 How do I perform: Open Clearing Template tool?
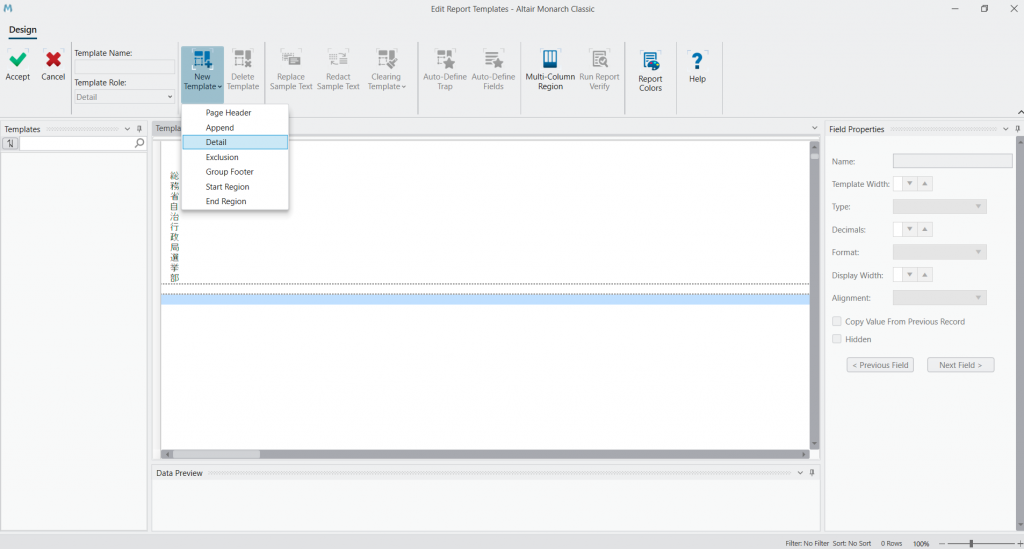pos(387,71)
